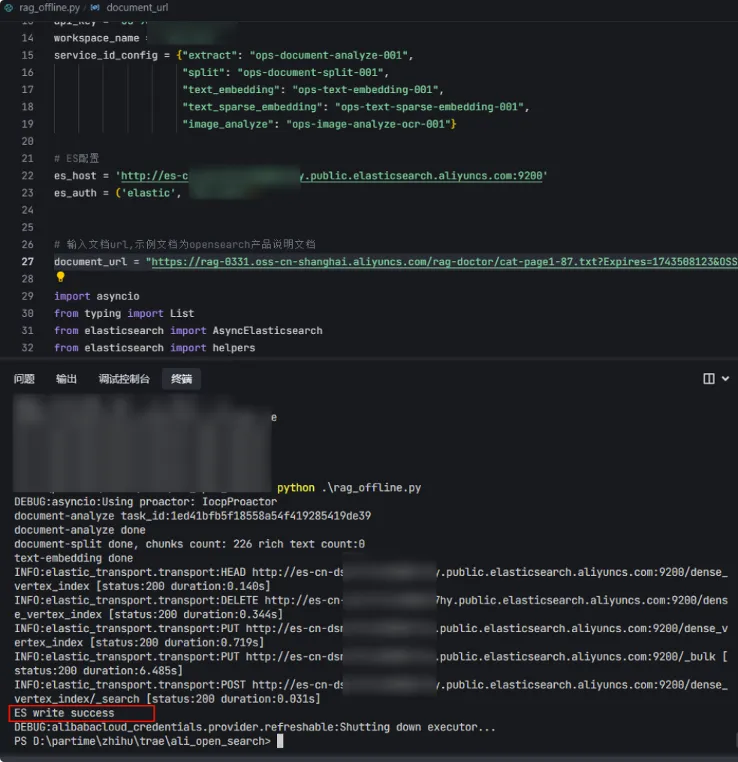The image size is (738, 762).
Task: Open the document_url breadcrumb symbol label
Action: tap(137, 7)
